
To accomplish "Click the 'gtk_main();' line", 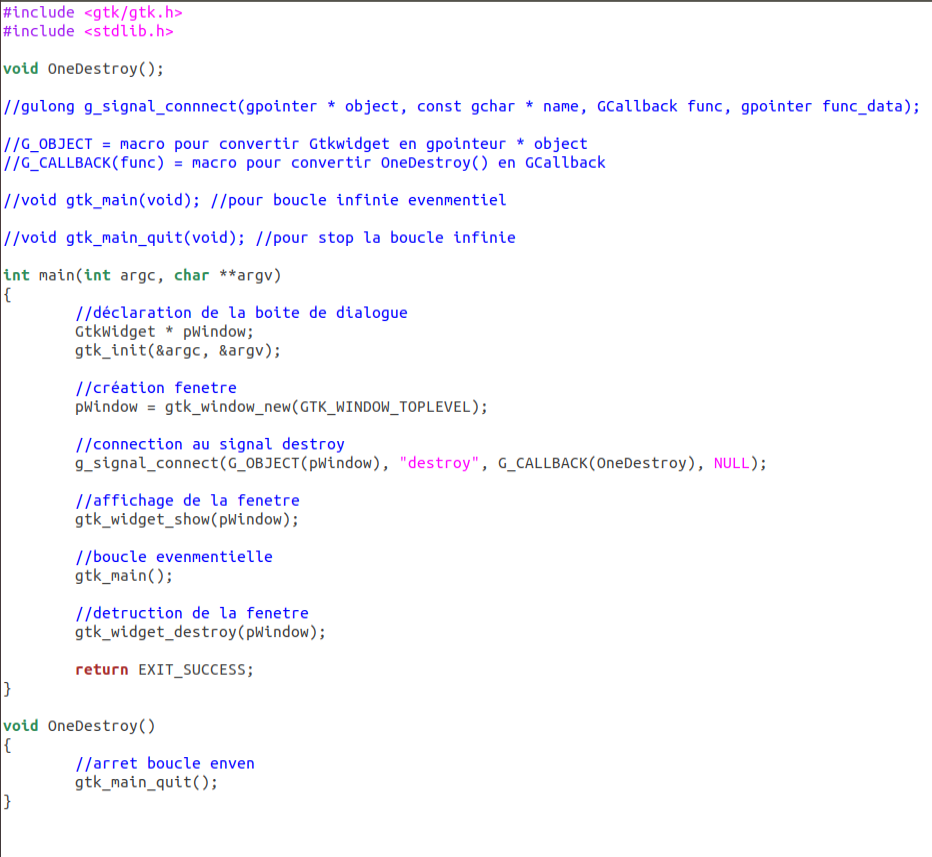I will (124, 576).
